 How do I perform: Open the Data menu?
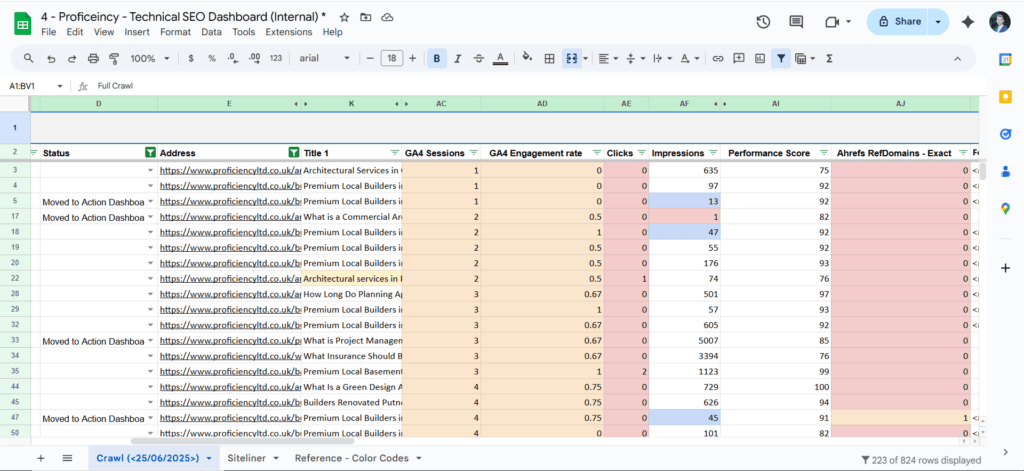211,32
